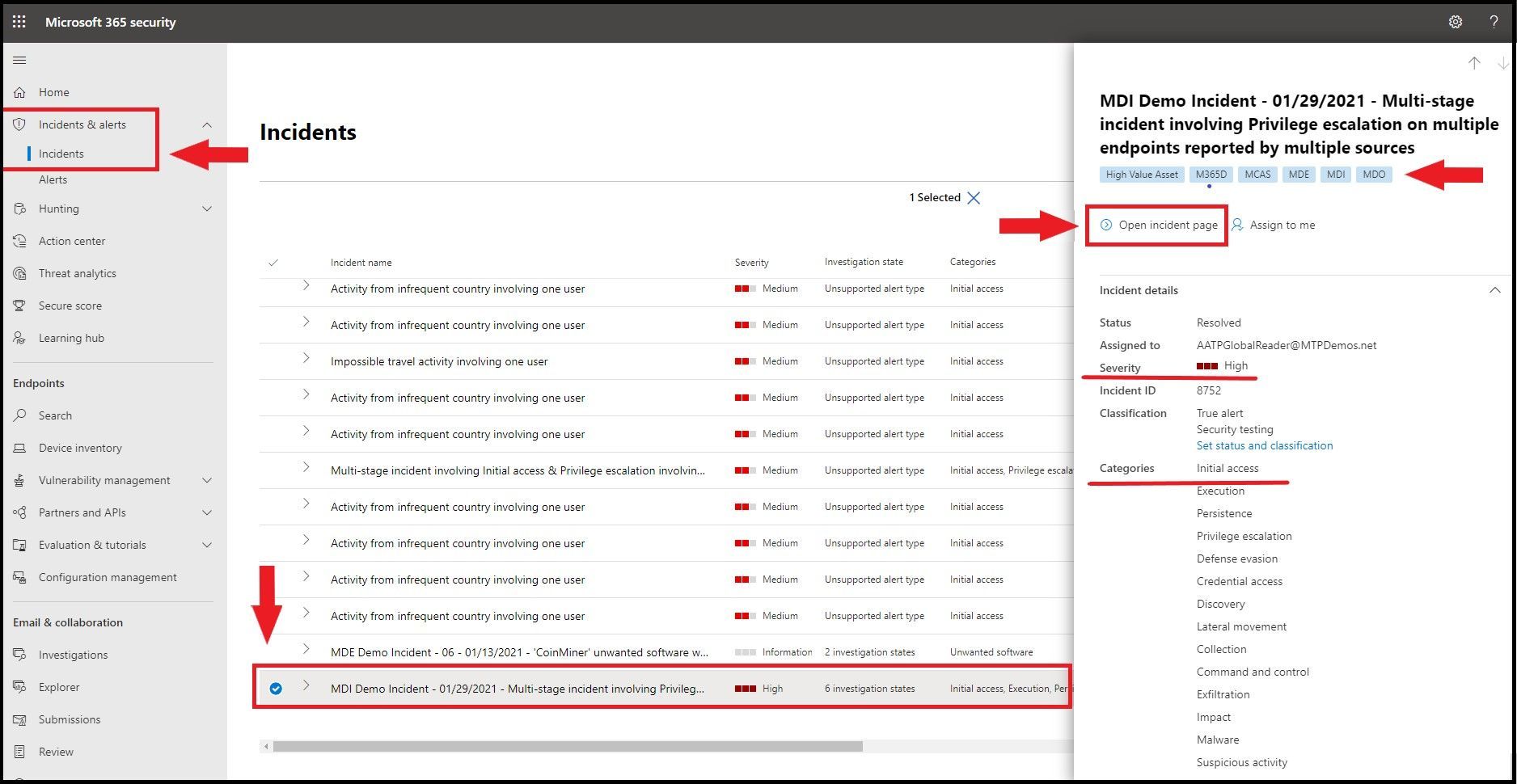The image size is (1517, 784).
Task: Open the Help question mark
Action: [1494, 22]
